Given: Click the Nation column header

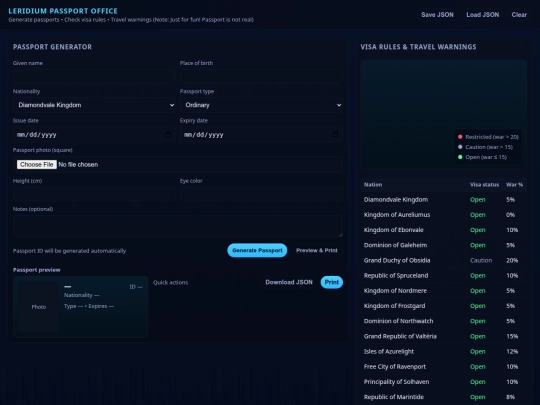Looking at the screenshot, I should click(x=373, y=185).
